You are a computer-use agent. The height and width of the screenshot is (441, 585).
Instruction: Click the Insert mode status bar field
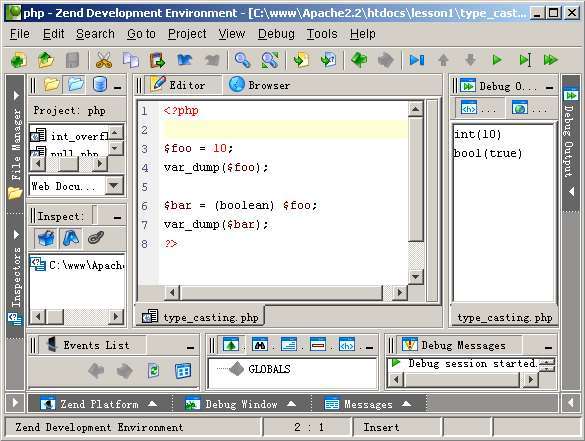(397, 427)
